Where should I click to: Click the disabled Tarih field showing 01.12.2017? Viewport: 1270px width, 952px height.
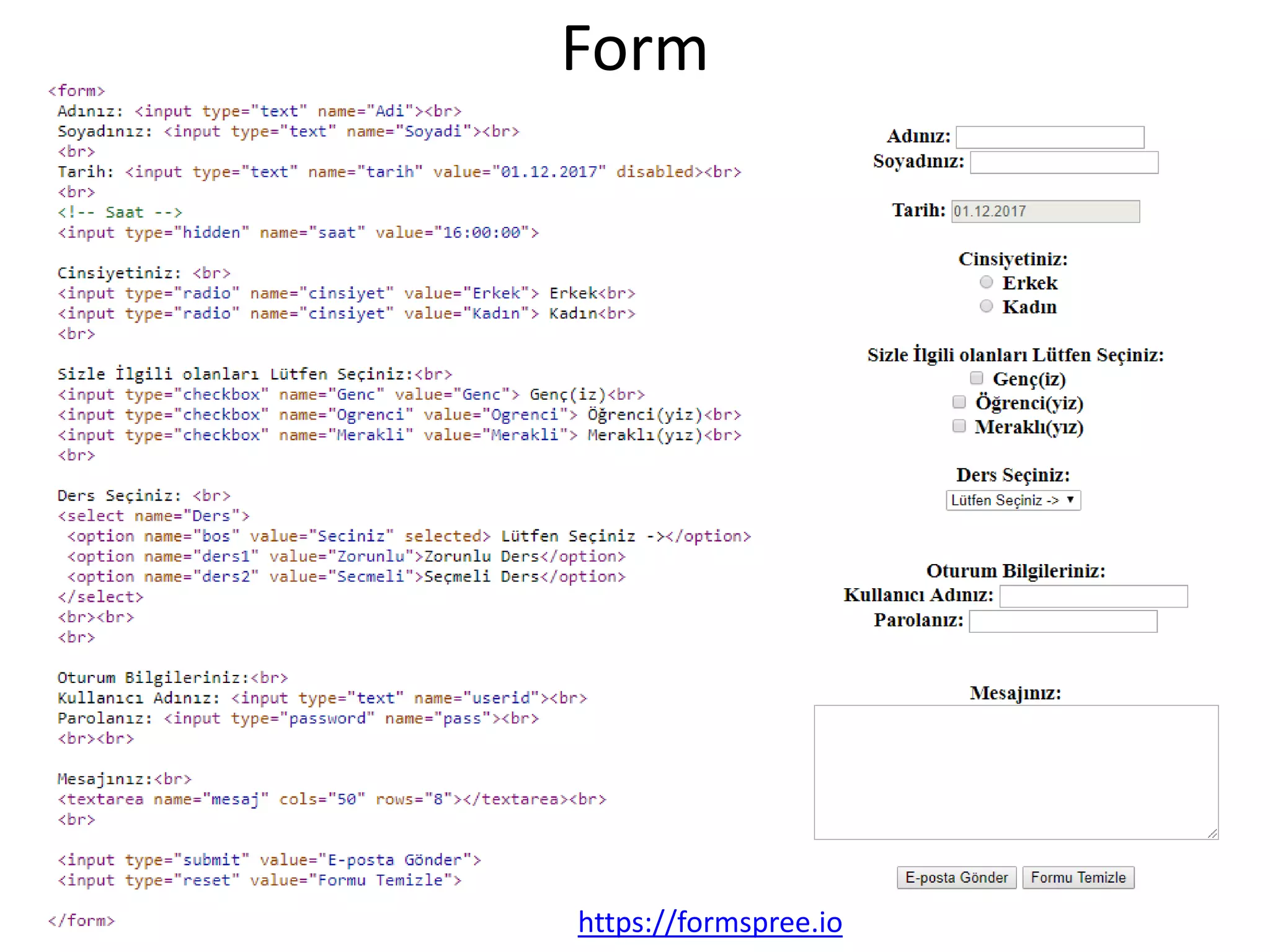pos(1046,211)
